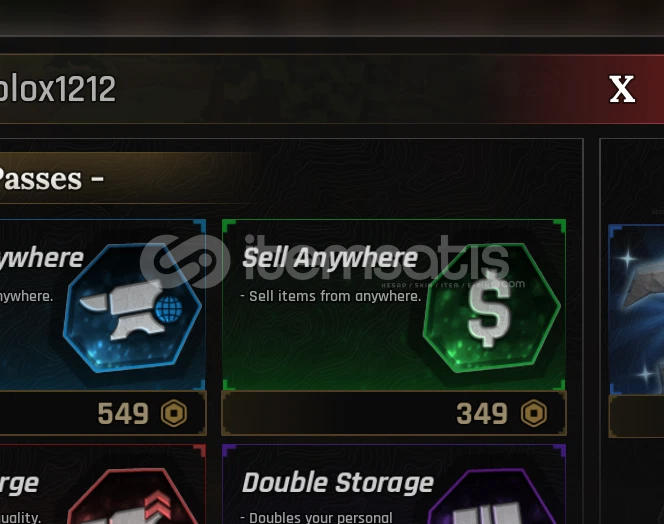Screen dimensions: 664x524
Task: Click the Passes section header
Action: click(x=52, y=179)
